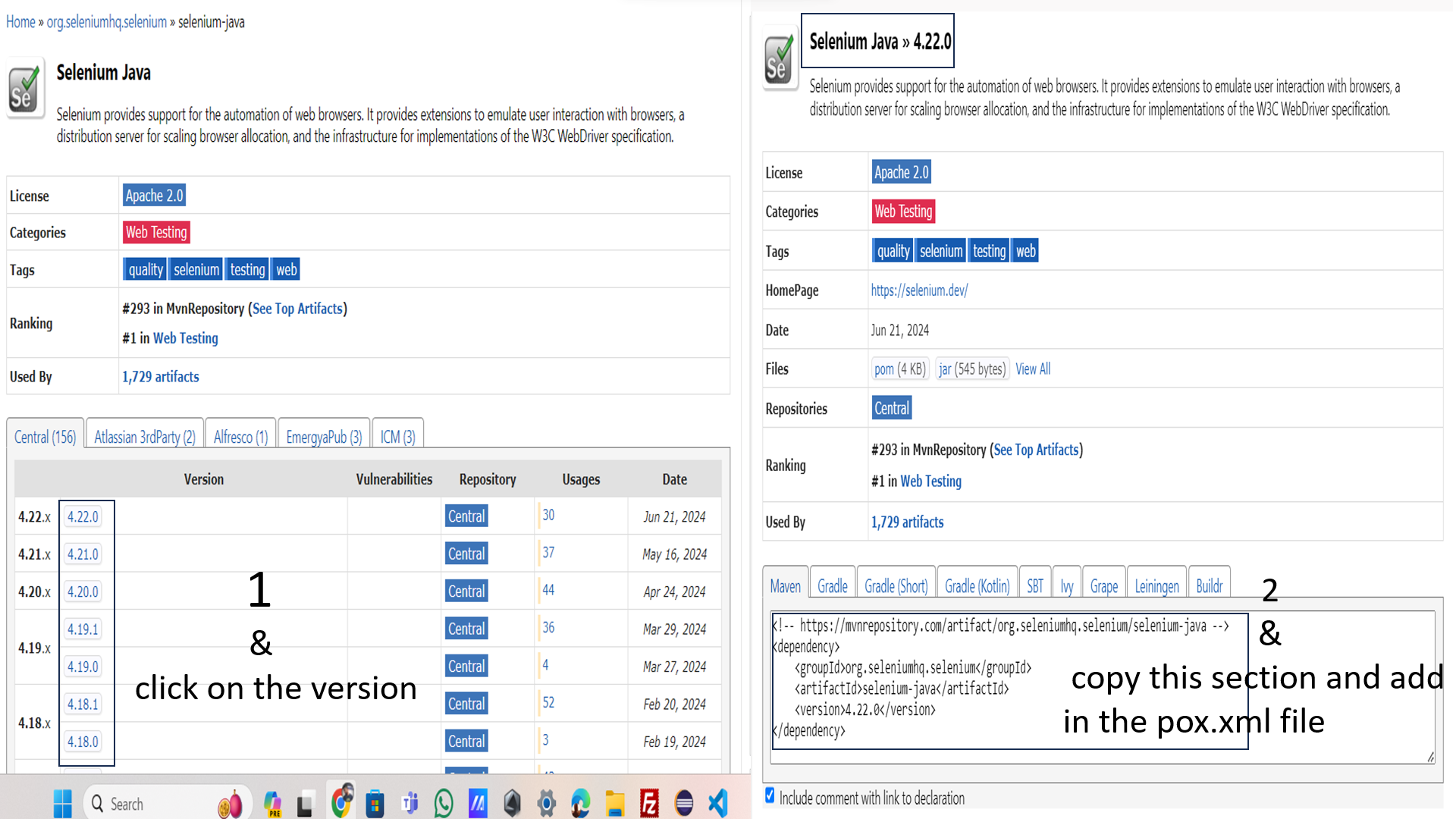Launch Google Chrome from the taskbar

[341, 803]
